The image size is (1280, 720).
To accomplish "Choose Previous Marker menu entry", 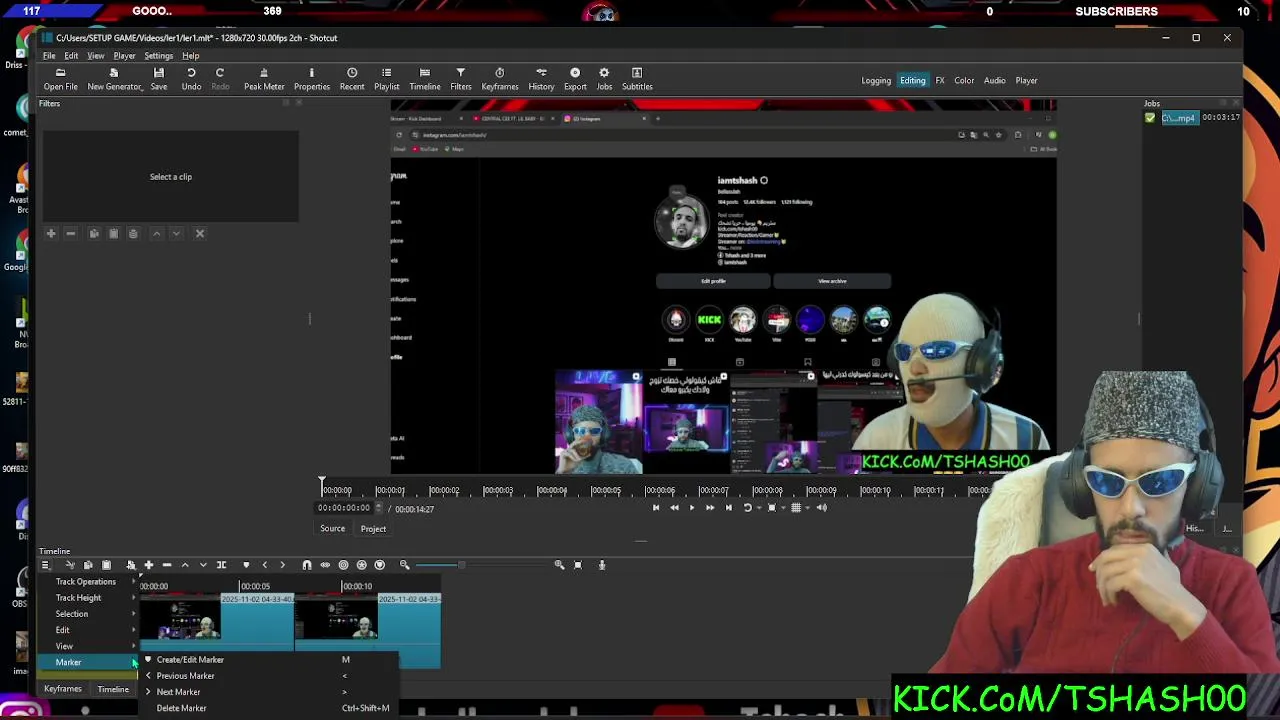I will (268, 676).
